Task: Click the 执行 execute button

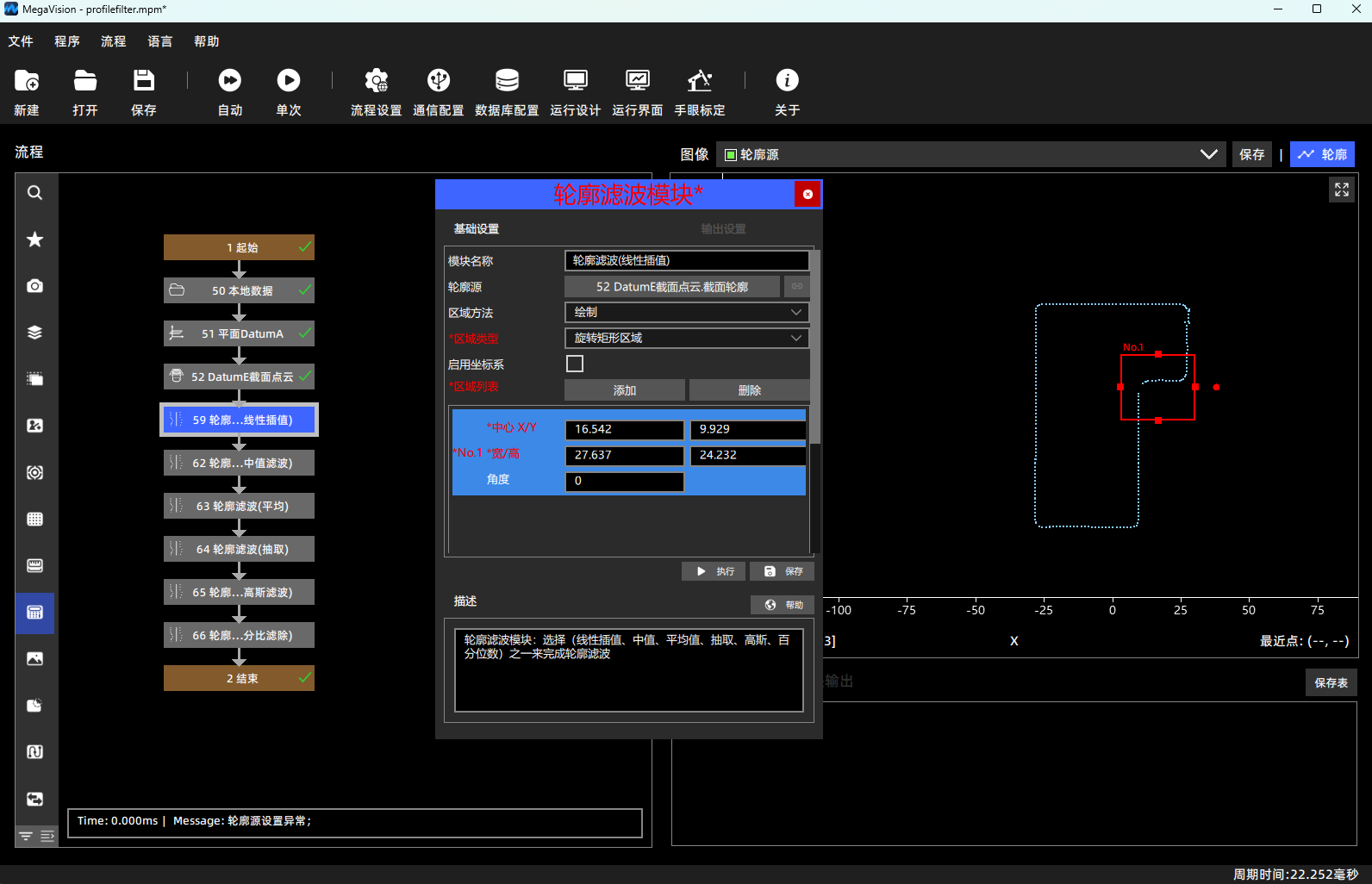Action: [714, 571]
